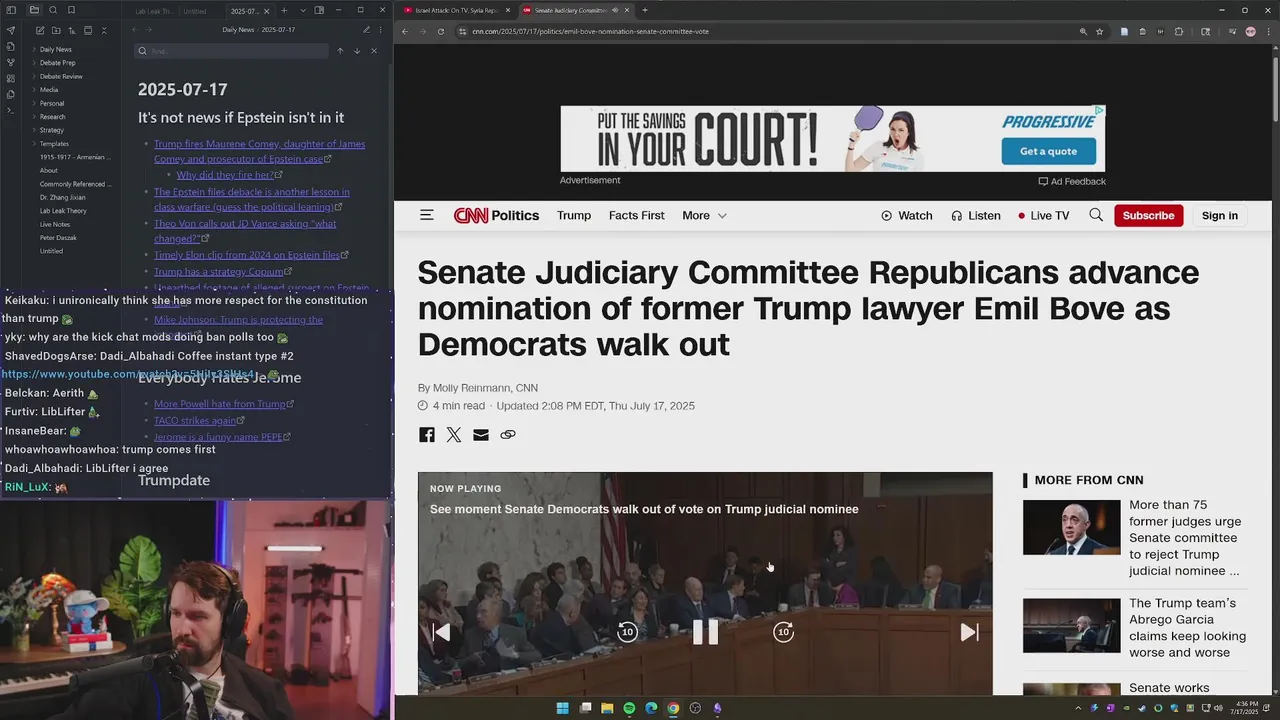Open Chrome extensions puzzle icon

pos(1179,31)
